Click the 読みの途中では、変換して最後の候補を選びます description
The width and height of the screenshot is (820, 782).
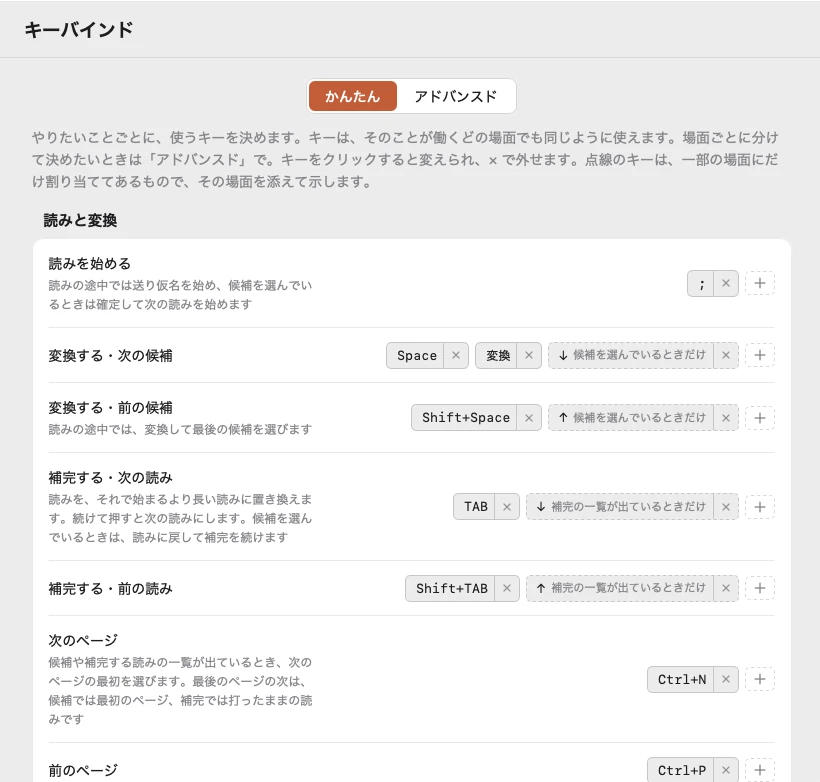point(180,429)
